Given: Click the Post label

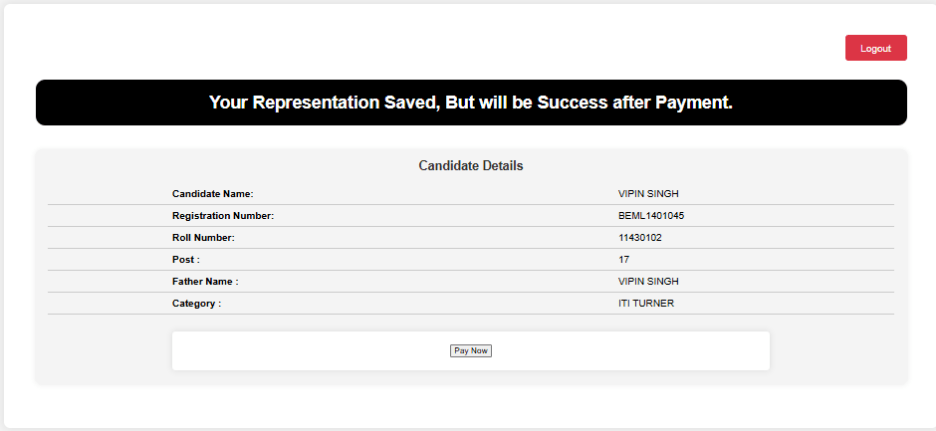Looking at the screenshot, I should (x=186, y=260).
